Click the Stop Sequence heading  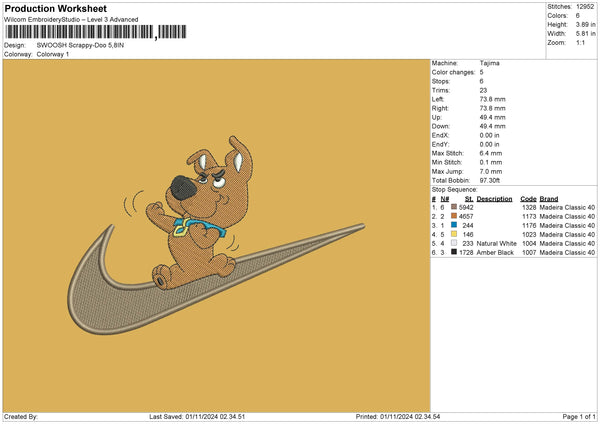pyautogui.click(x=455, y=189)
